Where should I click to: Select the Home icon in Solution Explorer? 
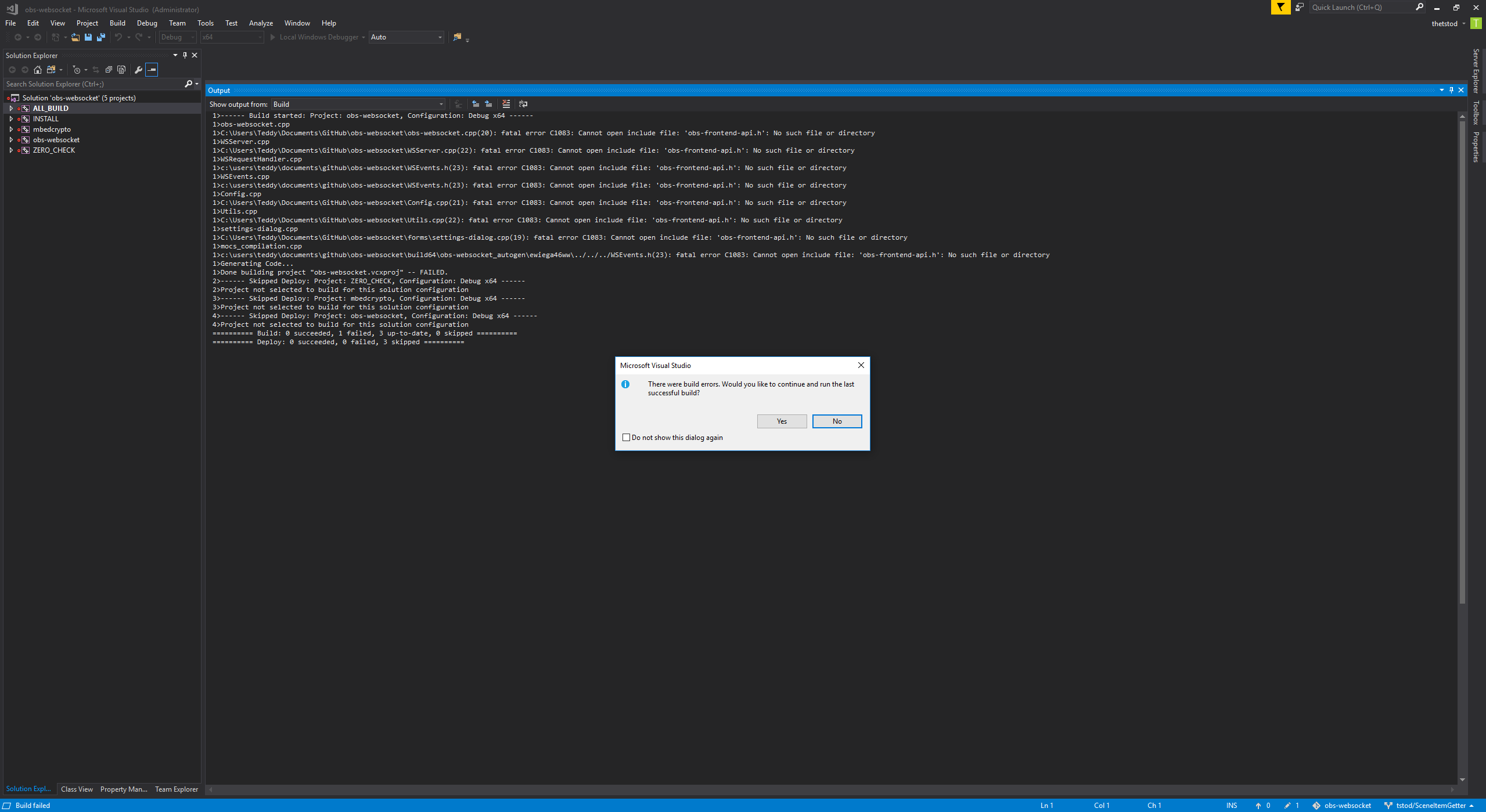(x=37, y=70)
